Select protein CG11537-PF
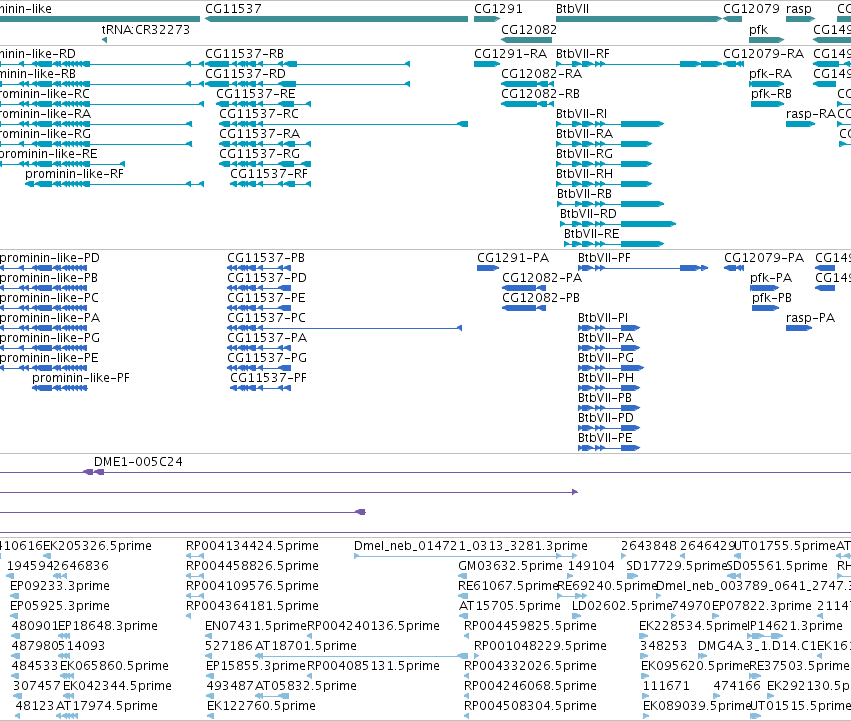Screen dimensions: 851x721 269,378
